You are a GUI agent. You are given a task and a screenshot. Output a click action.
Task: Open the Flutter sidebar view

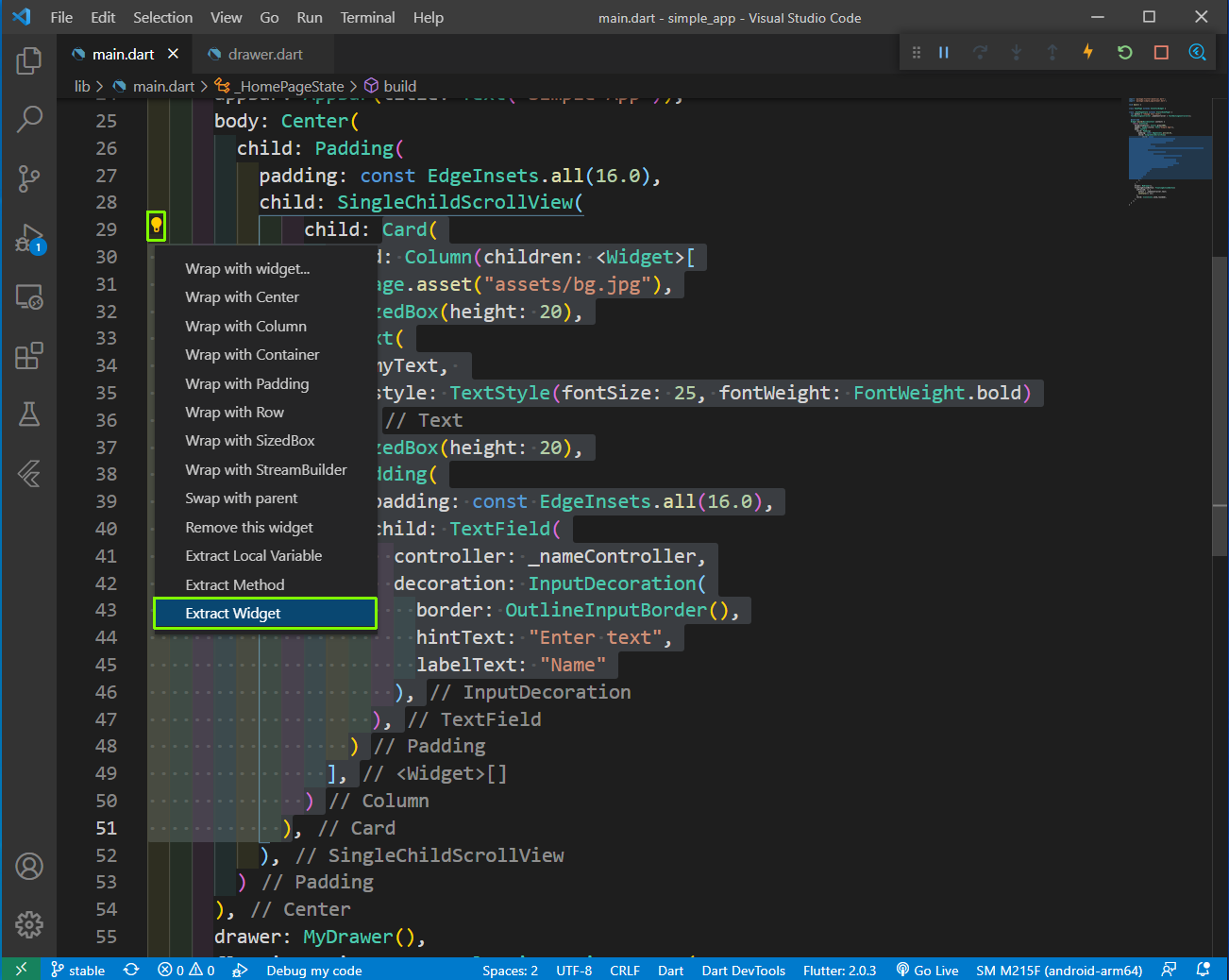29,473
